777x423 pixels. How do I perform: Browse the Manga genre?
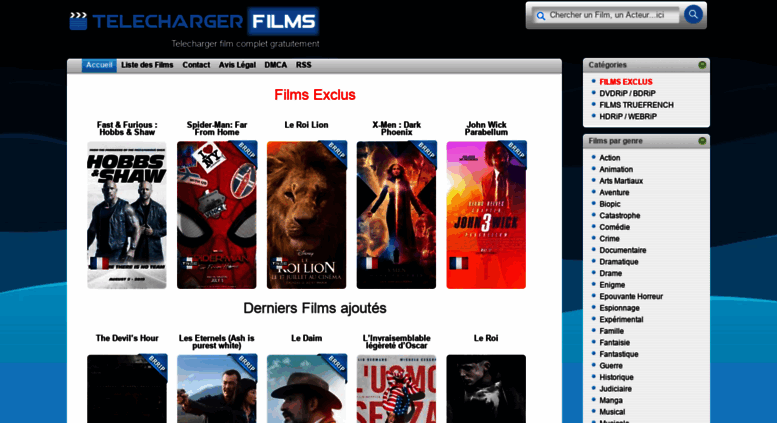610,400
